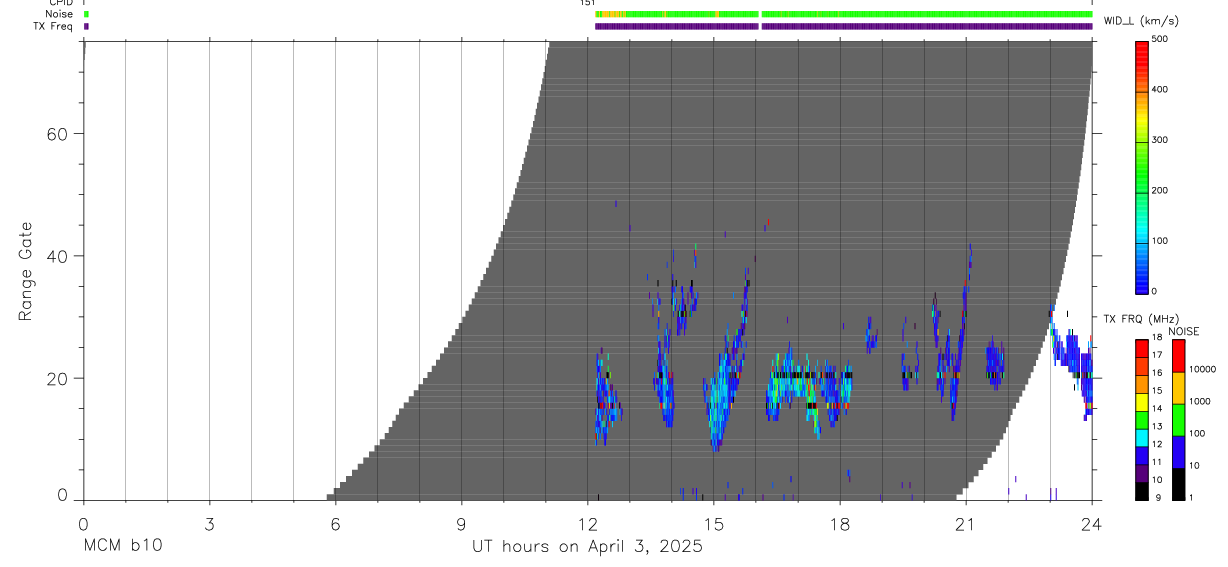
Task: Click the 300 tick on WID colorbar
Action: [x=1162, y=141]
